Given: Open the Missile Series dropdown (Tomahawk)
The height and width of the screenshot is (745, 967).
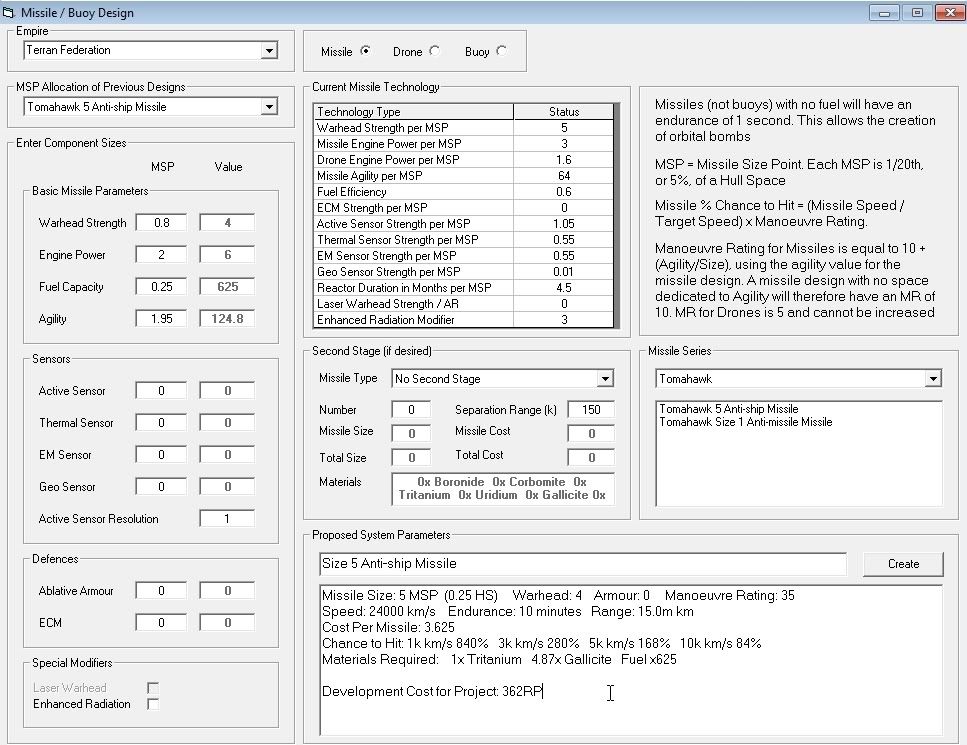Looking at the screenshot, I should click(x=933, y=379).
